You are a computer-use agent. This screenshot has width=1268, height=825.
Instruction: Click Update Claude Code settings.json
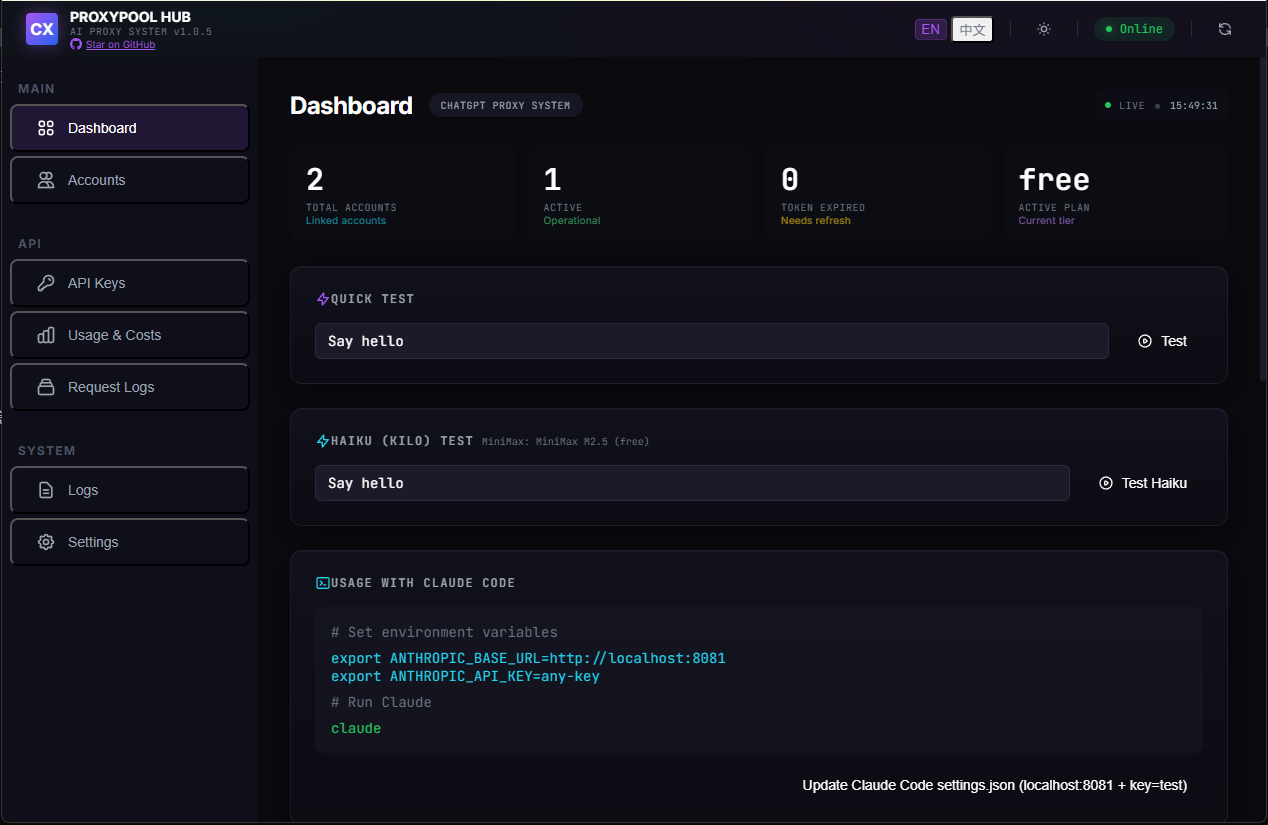coord(995,785)
